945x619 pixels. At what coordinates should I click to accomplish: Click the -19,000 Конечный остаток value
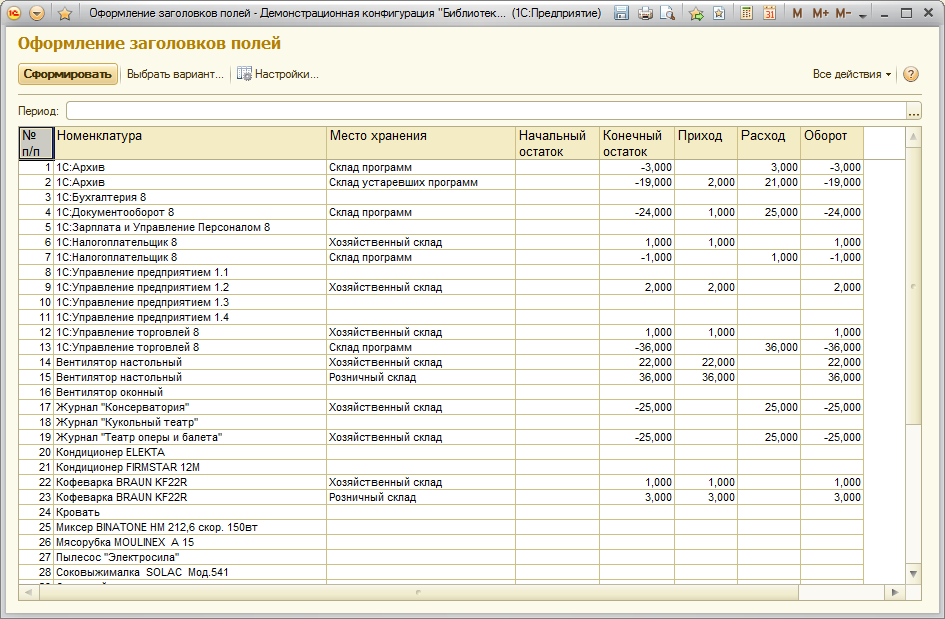coord(636,182)
